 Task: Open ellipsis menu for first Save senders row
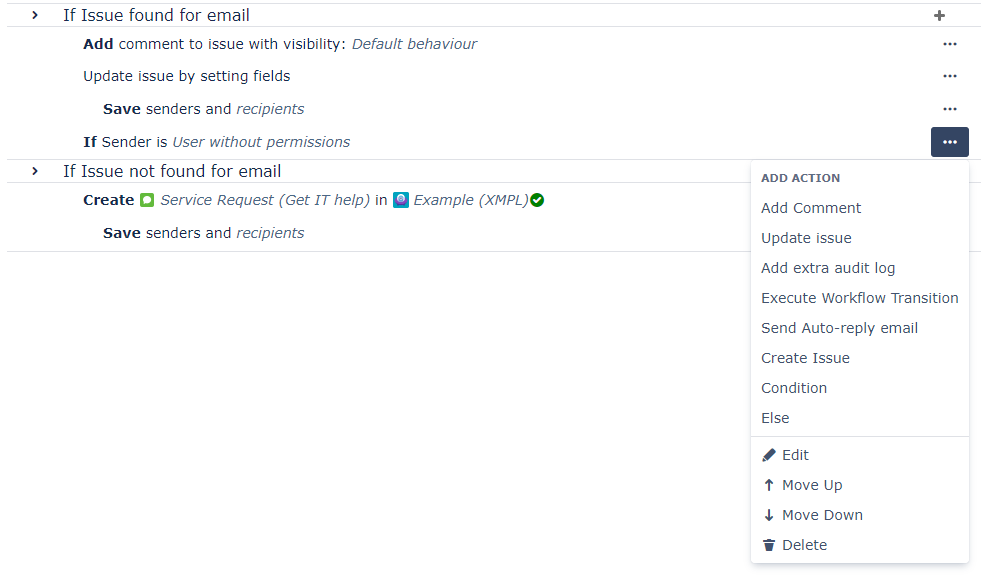950,109
